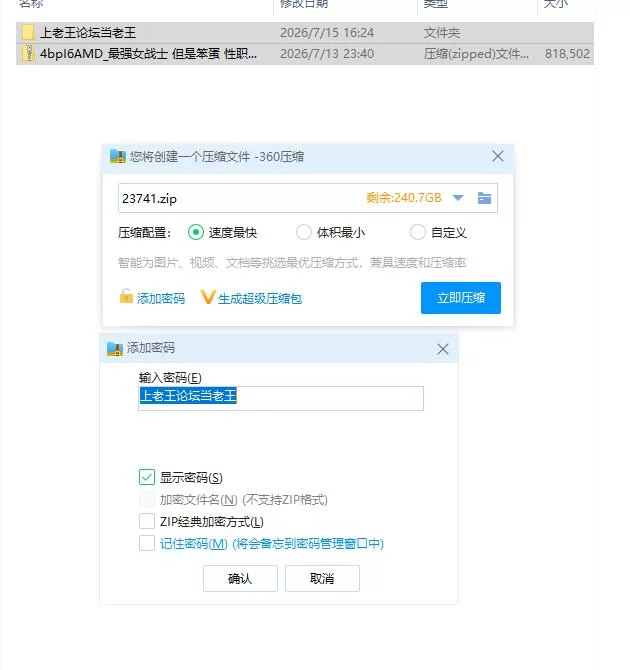The image size is (630, 670).
Task: Click the zip file icon of 4bpI6AMD archive
Action: click(x=28, y=53)
